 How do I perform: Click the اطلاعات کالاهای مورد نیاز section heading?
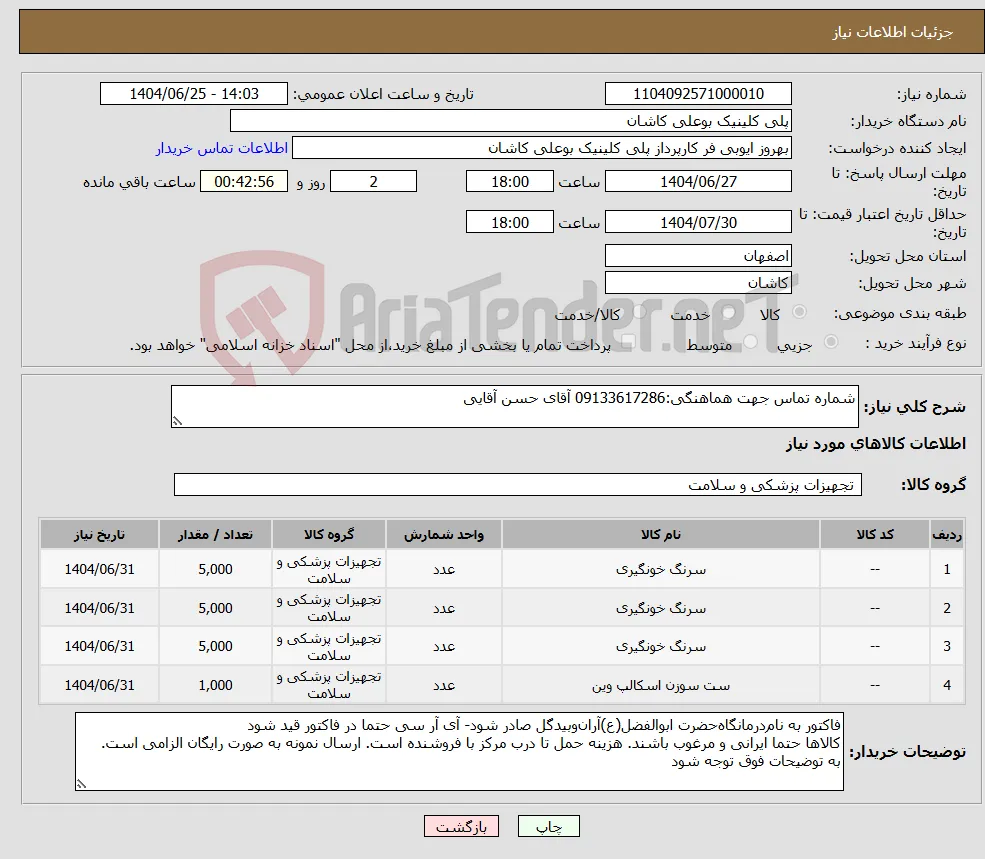[875, 444]
